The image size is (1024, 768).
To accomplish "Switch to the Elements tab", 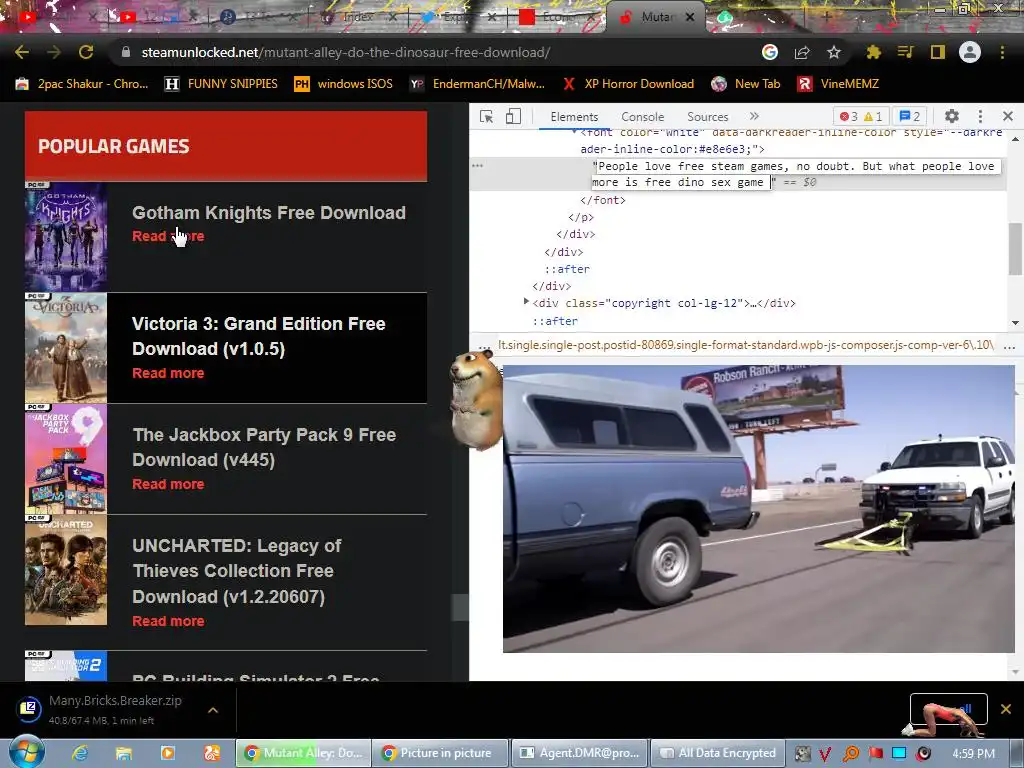I will [x=574, y=116].
